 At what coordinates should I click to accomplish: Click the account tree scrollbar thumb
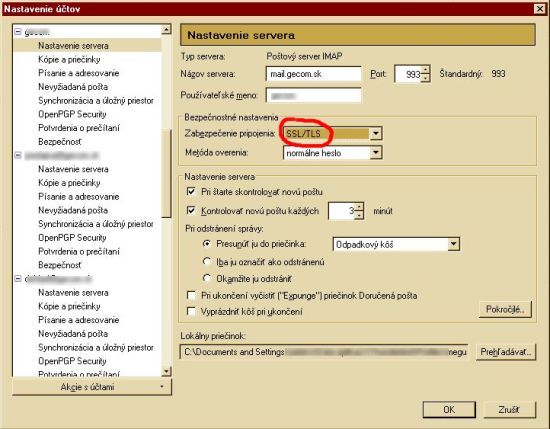[167, 174]
